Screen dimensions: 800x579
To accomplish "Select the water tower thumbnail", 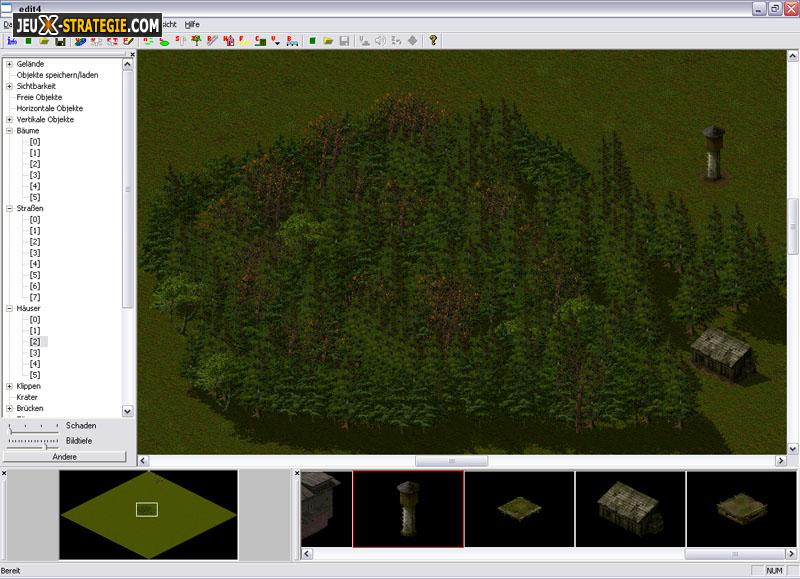I will (x=408, y=509).
